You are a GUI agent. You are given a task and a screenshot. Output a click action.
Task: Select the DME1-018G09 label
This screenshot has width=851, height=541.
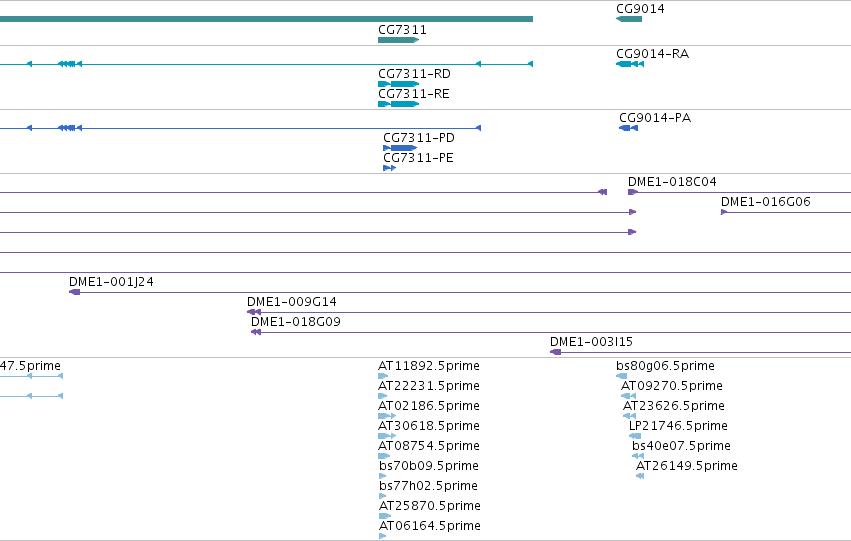(x=296, y=322)
